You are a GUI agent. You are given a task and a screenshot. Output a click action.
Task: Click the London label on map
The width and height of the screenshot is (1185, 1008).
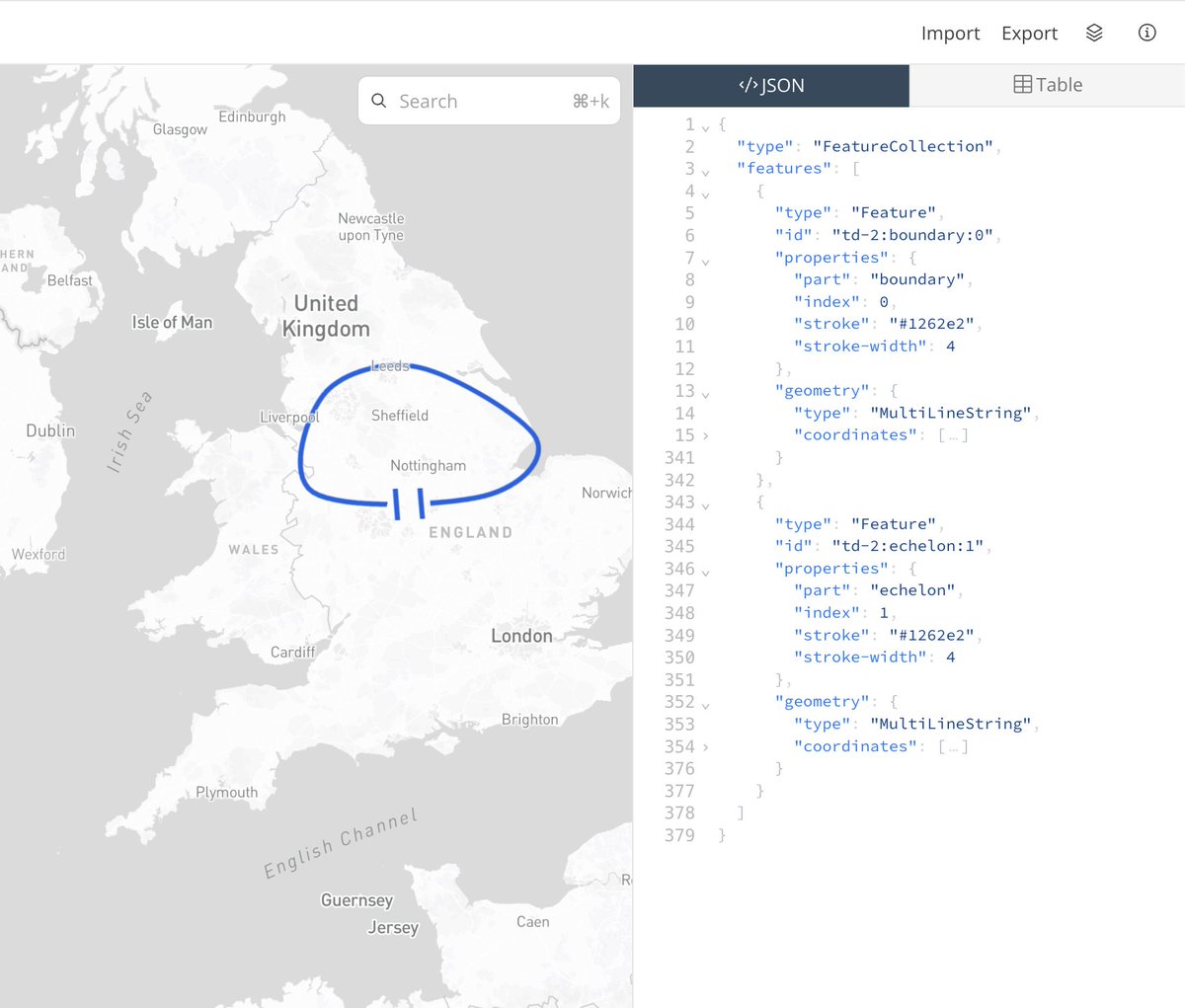[521, 637]
